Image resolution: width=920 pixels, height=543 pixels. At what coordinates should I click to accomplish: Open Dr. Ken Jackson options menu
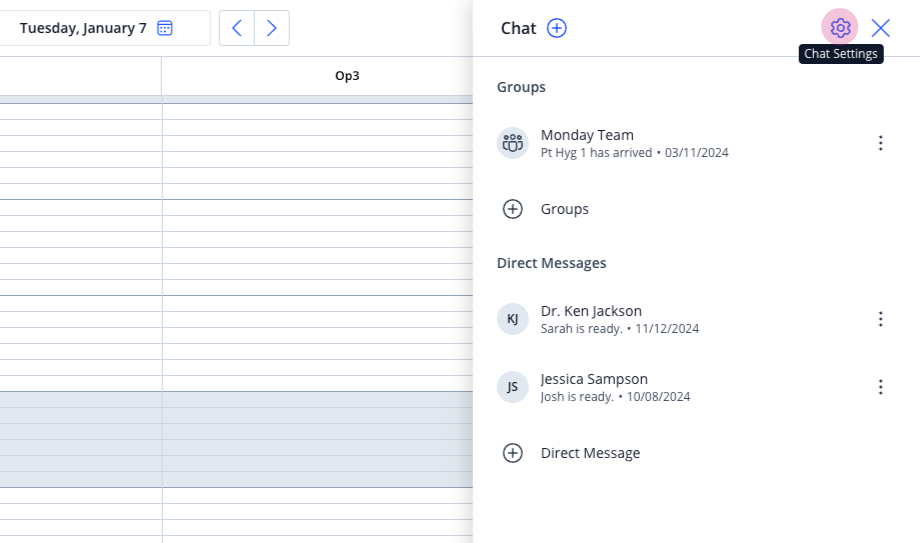[x=881, y=319]
